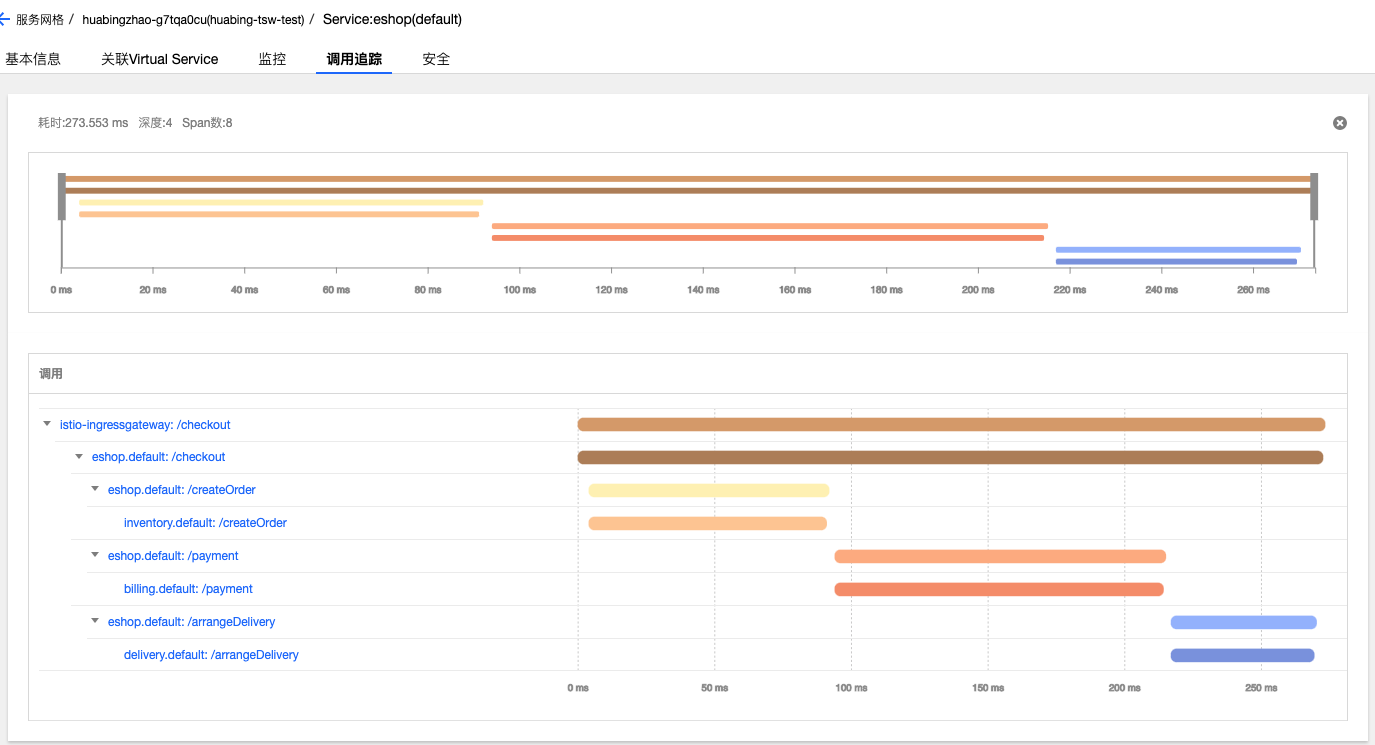The width and height of the screenshot is (1375, 745).
Task: Collapse the eshop.default /checkout span
Action: pyautogui.click(x=79, y=457)
